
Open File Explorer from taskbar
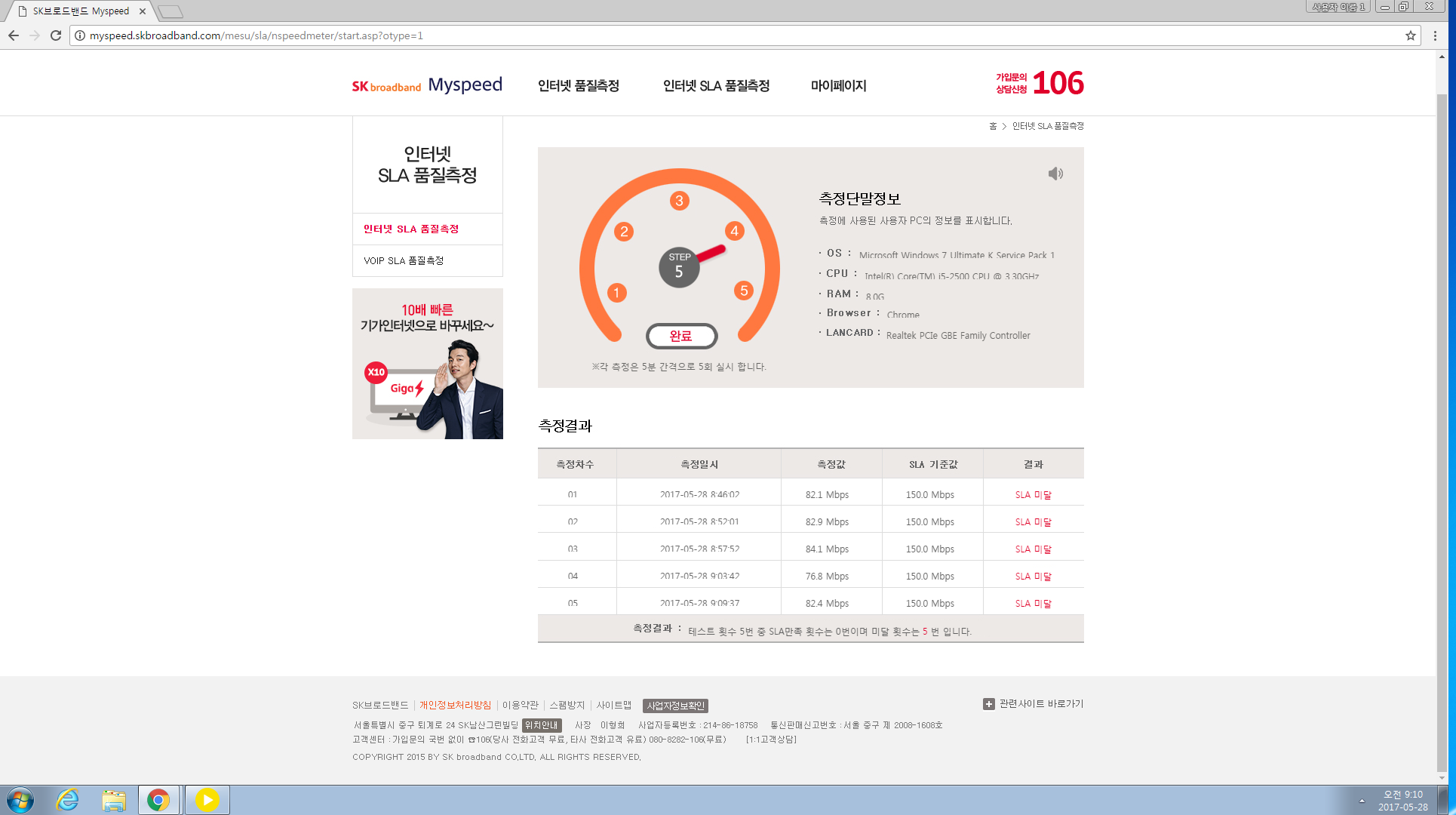[x=114, y=800]
